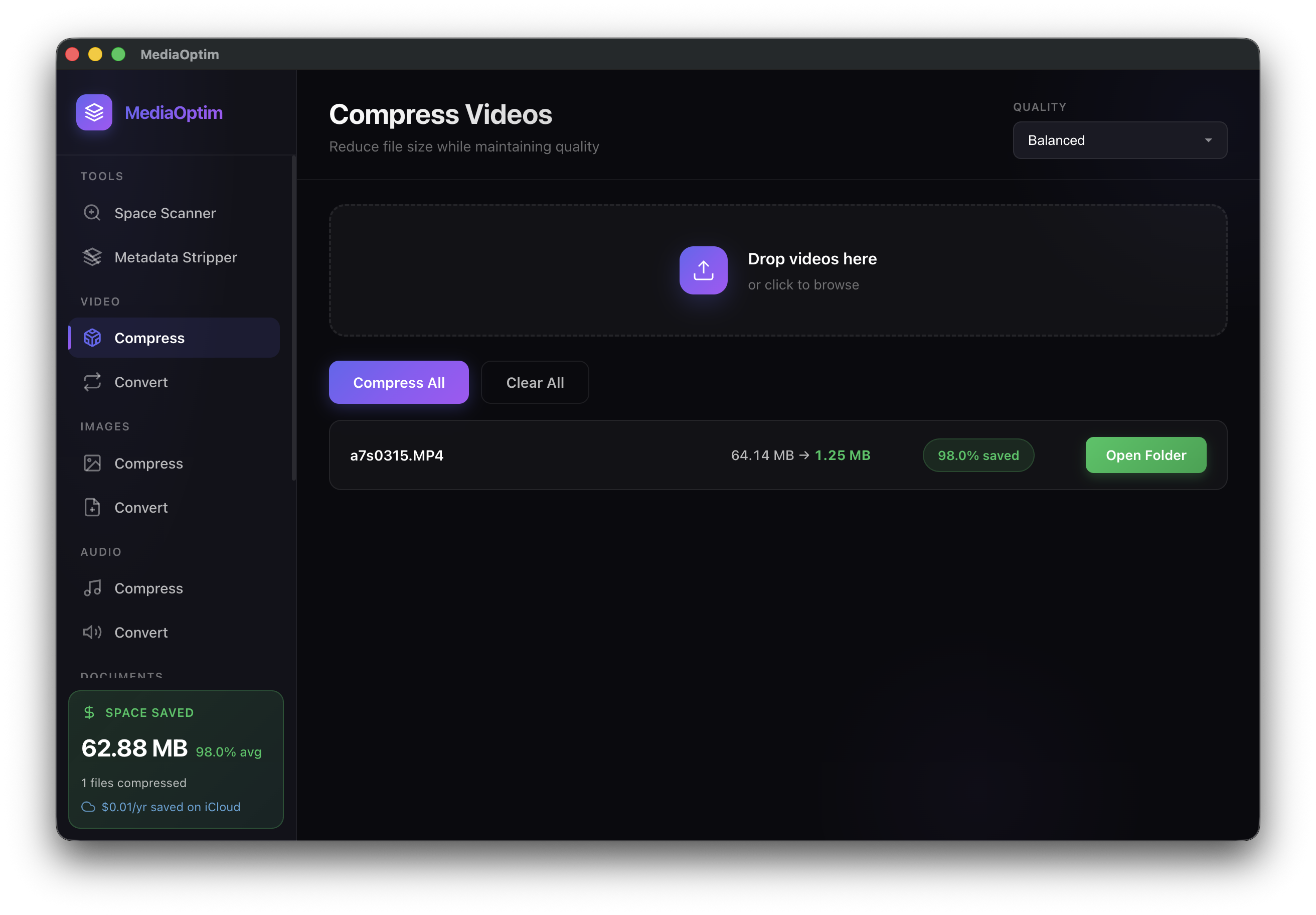Image resolution: width=1316 pixels, height=915 pixels.
Task: Open the Balanced quality dropdown
Action: tap(1119, 140)
